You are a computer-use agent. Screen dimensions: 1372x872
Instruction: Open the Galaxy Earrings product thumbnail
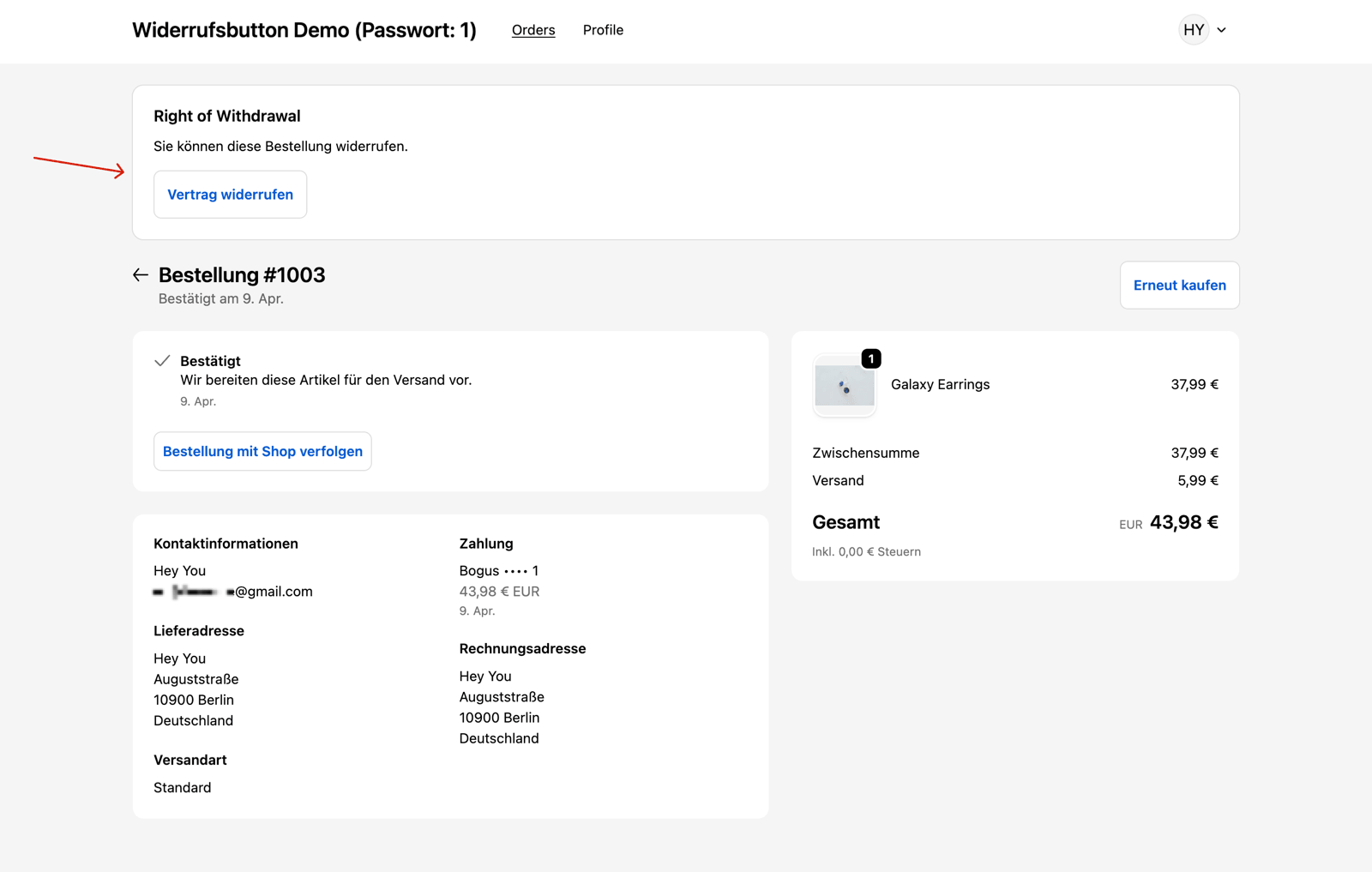click(844, 387)
